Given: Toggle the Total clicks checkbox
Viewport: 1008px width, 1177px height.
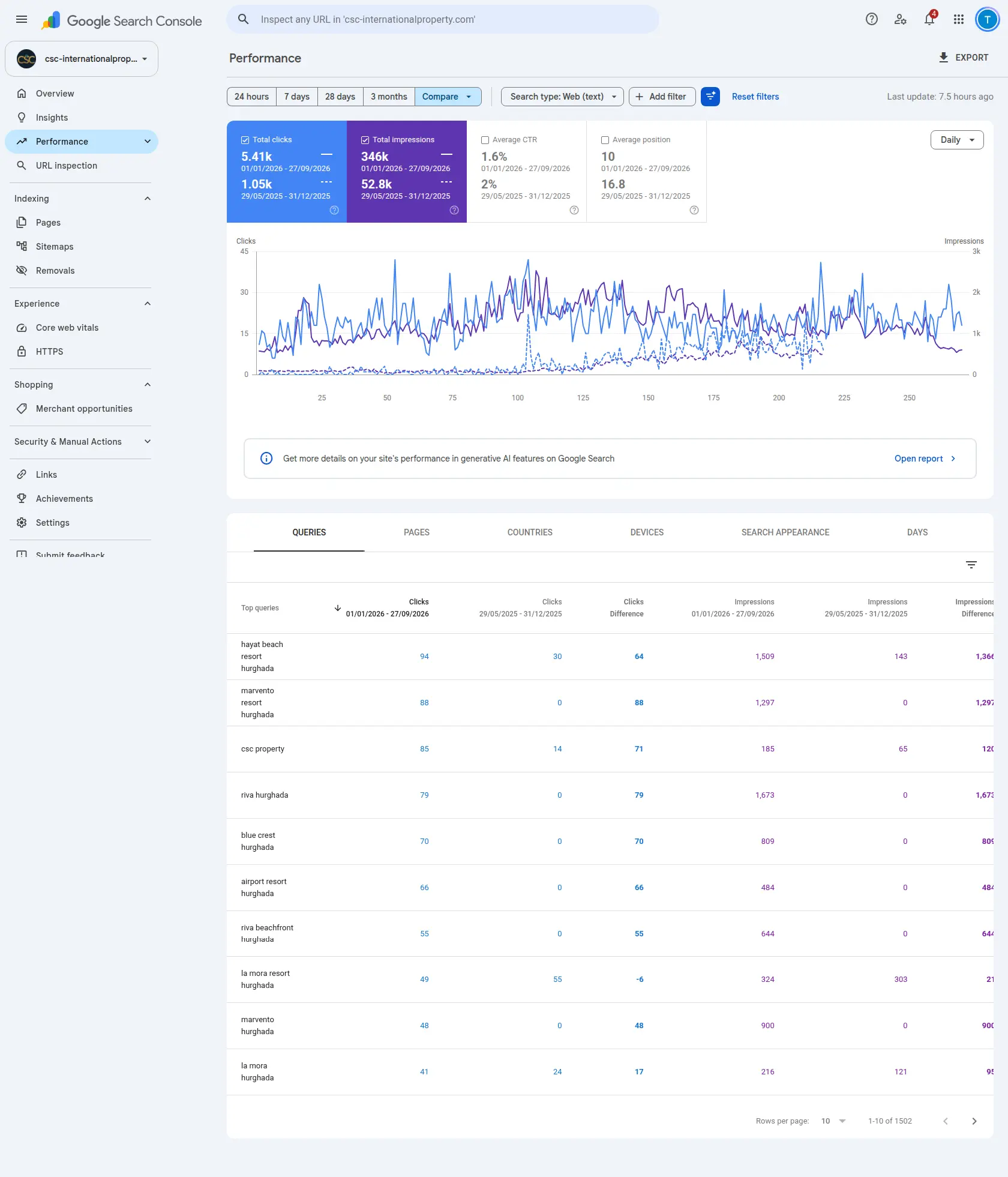Looking at the screenshot, I should tap(245, 140).
